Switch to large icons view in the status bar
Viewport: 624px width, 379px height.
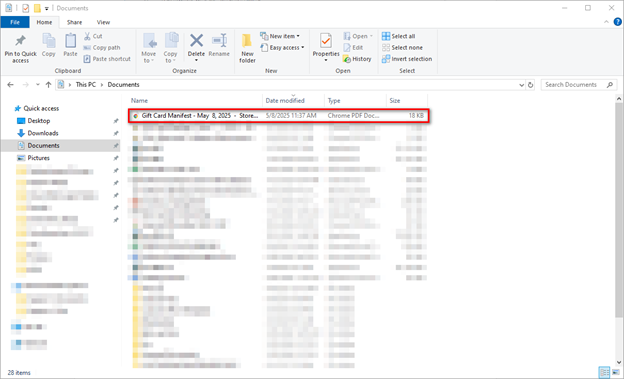click(616, 372)
